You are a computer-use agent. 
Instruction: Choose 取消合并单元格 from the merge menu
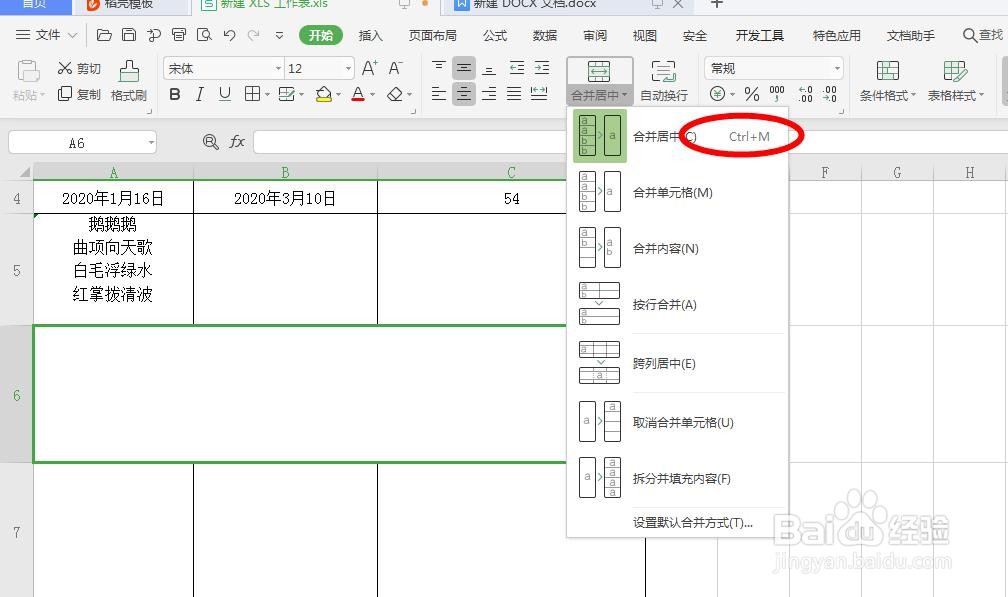(x=684, y=423)
